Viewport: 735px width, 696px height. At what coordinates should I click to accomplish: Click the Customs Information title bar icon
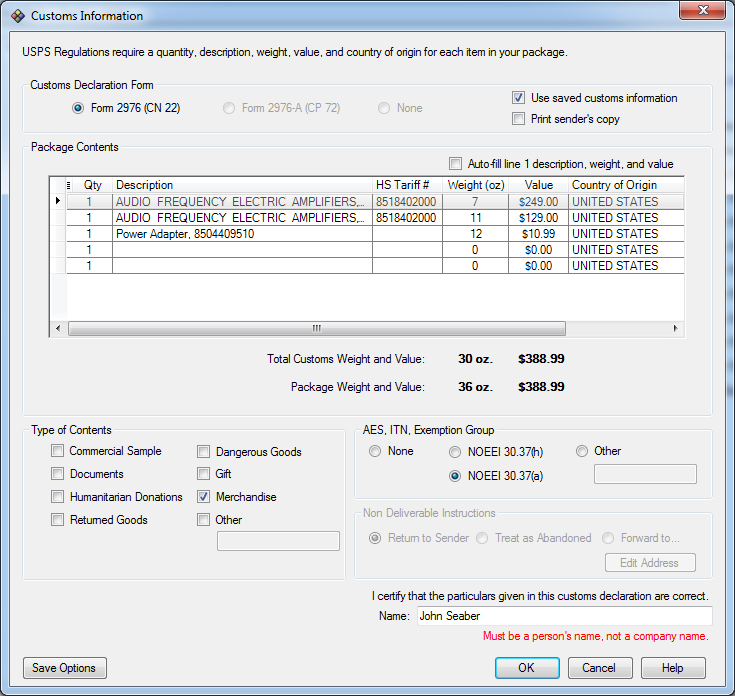pos(18,16)
